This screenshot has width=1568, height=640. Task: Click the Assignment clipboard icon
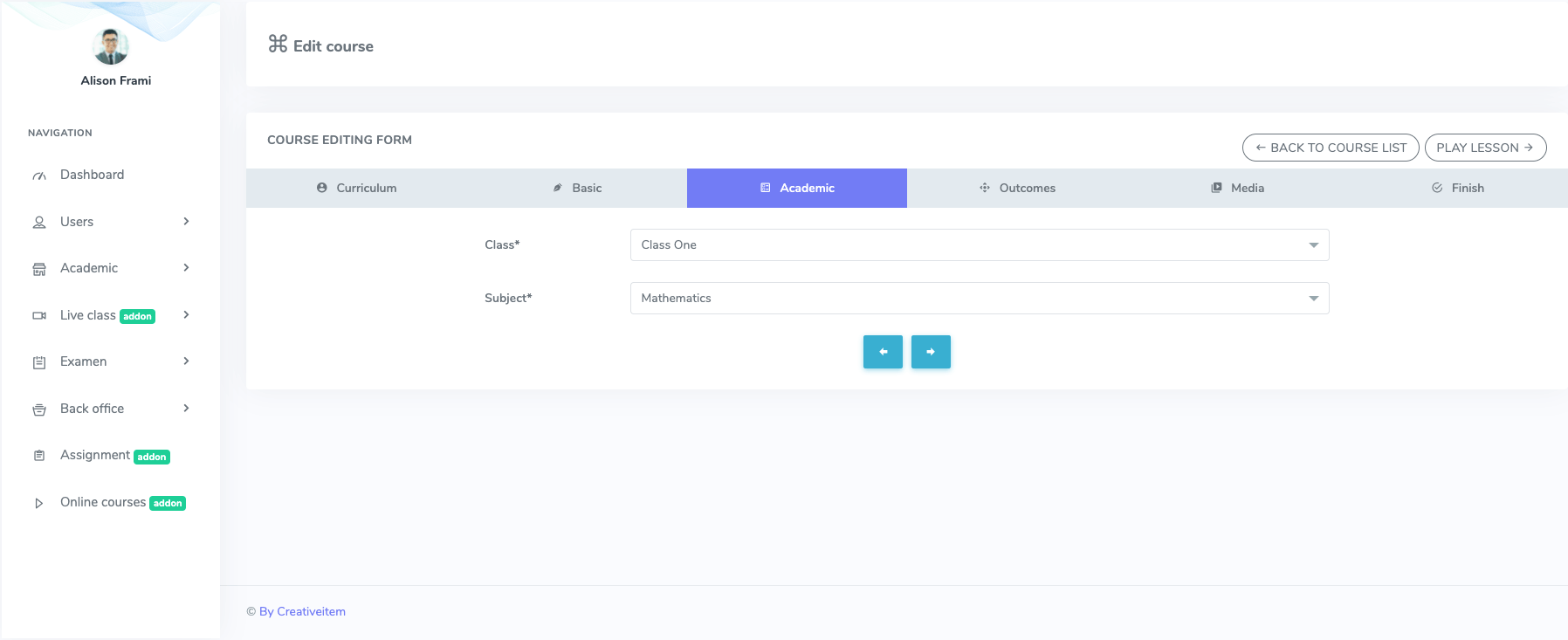(39, 456)
